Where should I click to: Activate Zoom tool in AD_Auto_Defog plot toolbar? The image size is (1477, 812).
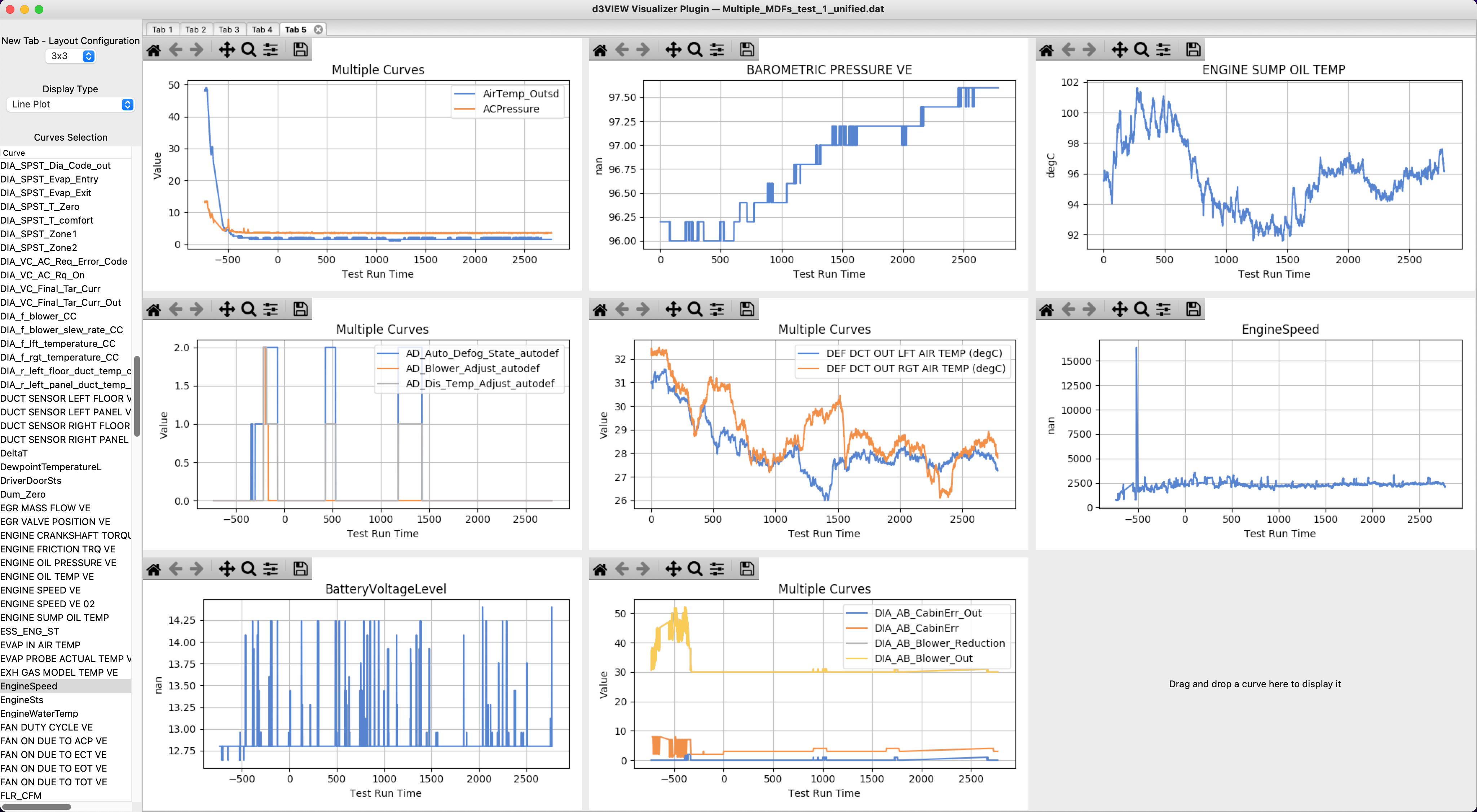point(249,310)
